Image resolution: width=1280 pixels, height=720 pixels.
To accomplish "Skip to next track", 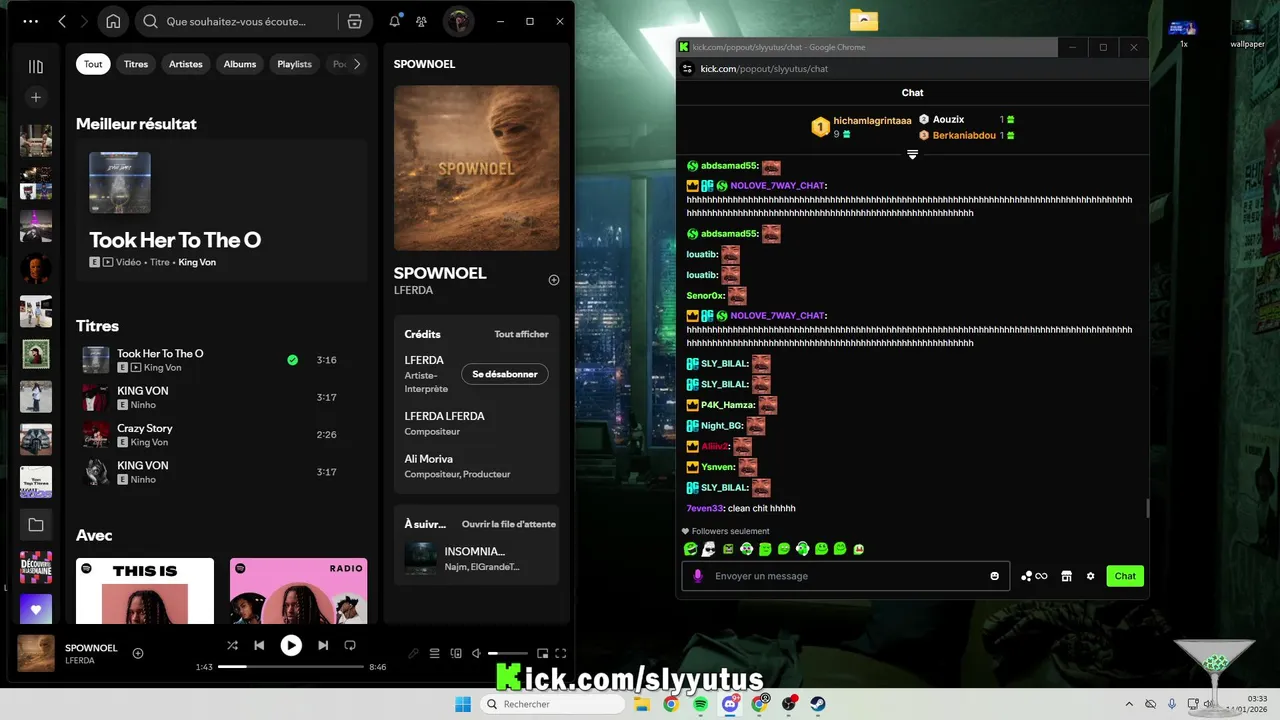I will [x=323, y=646].
